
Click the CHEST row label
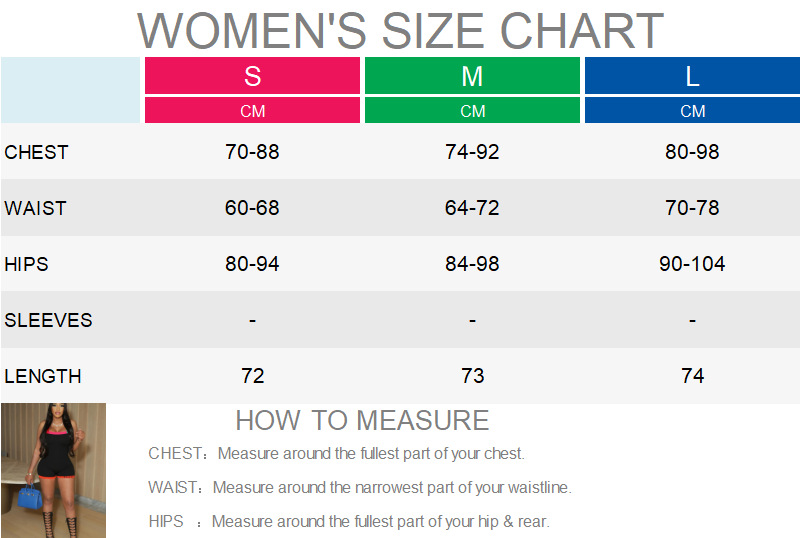tap(36, 152)
